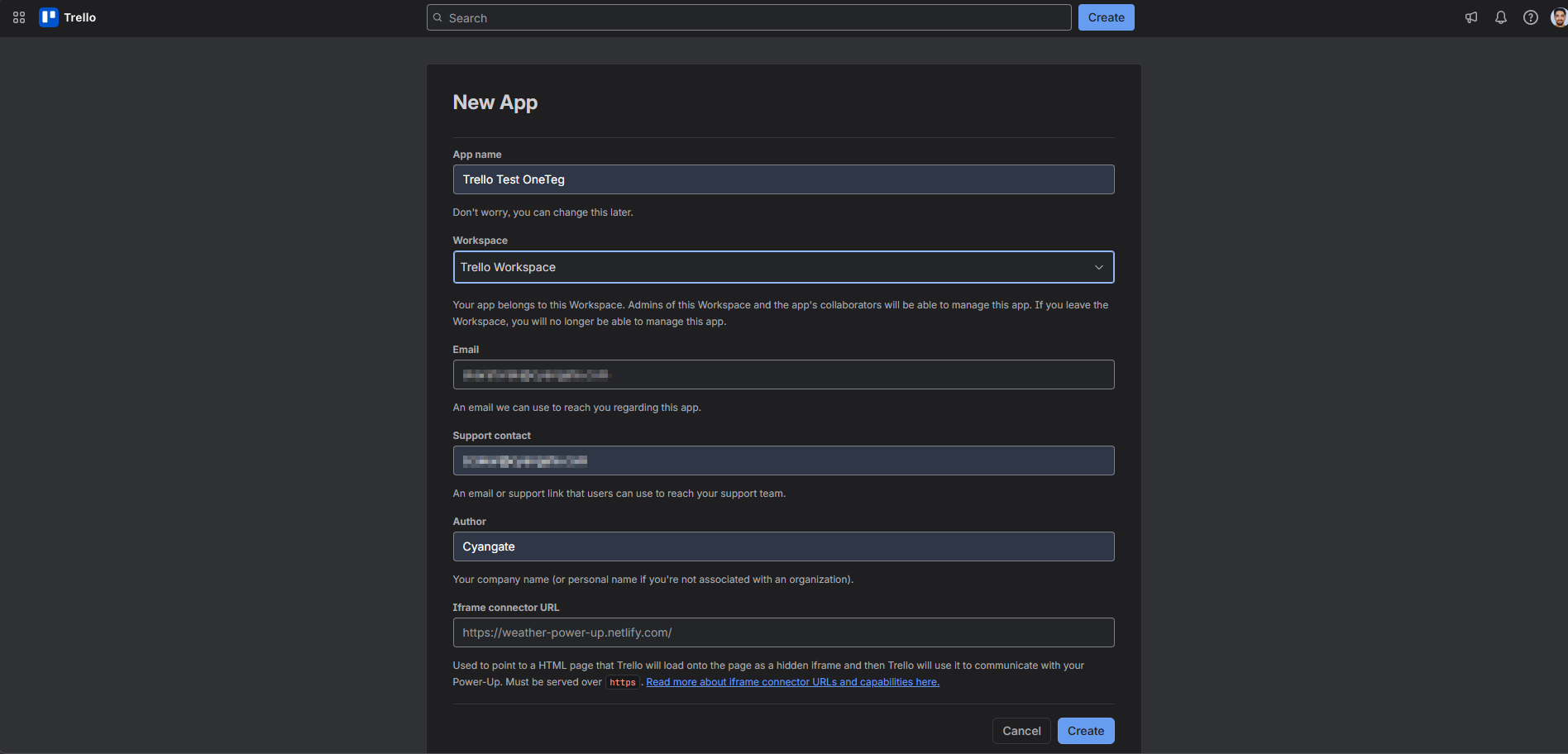Click the 'Iframe connector URL' label
Viewport: 1568px width, 754px height.
506,608
